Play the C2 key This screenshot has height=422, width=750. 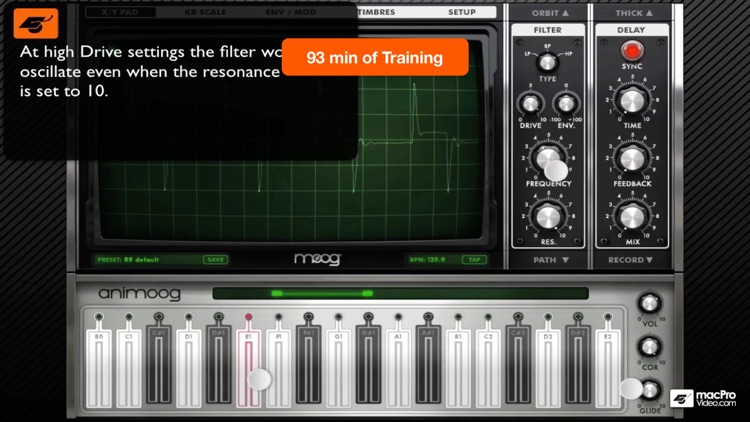(488, 368)
